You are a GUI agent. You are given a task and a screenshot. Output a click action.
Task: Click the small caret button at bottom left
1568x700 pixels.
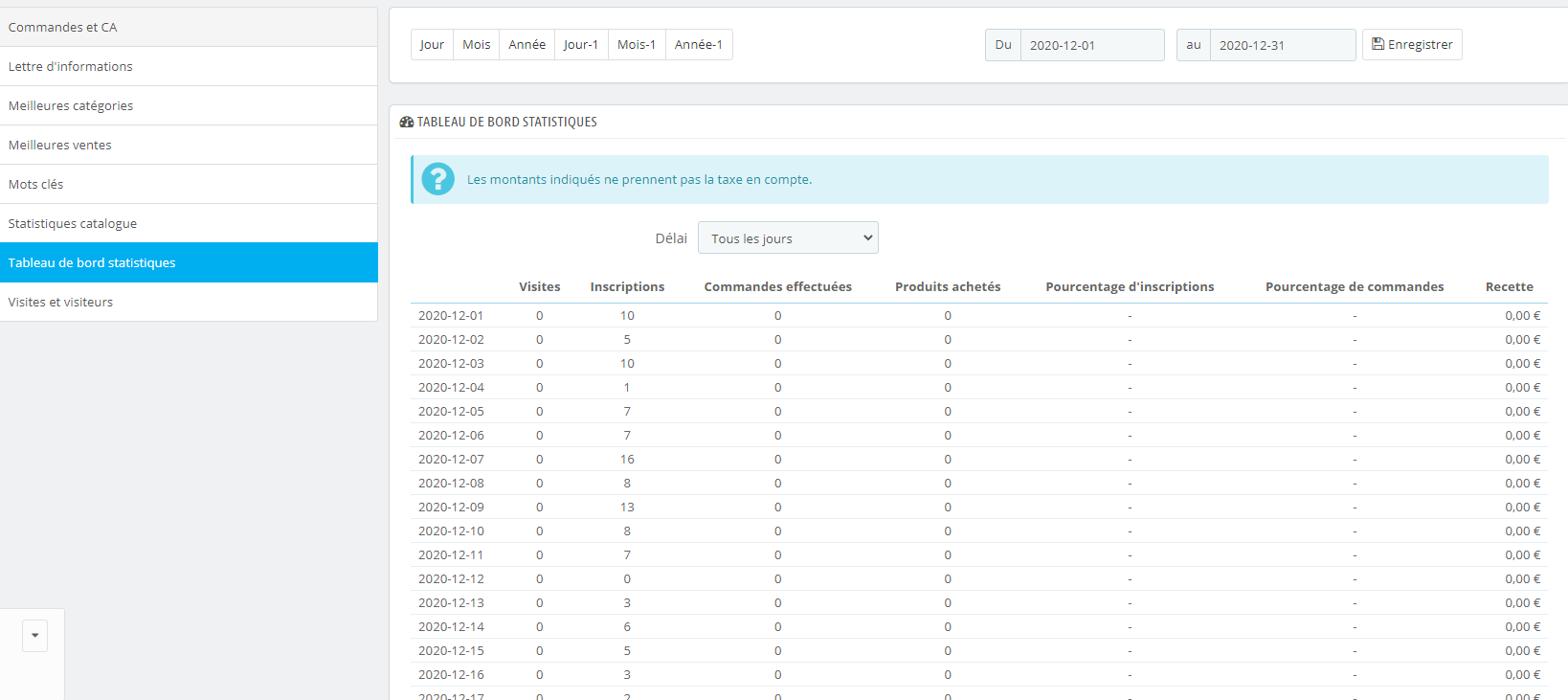tap(35, 635)
